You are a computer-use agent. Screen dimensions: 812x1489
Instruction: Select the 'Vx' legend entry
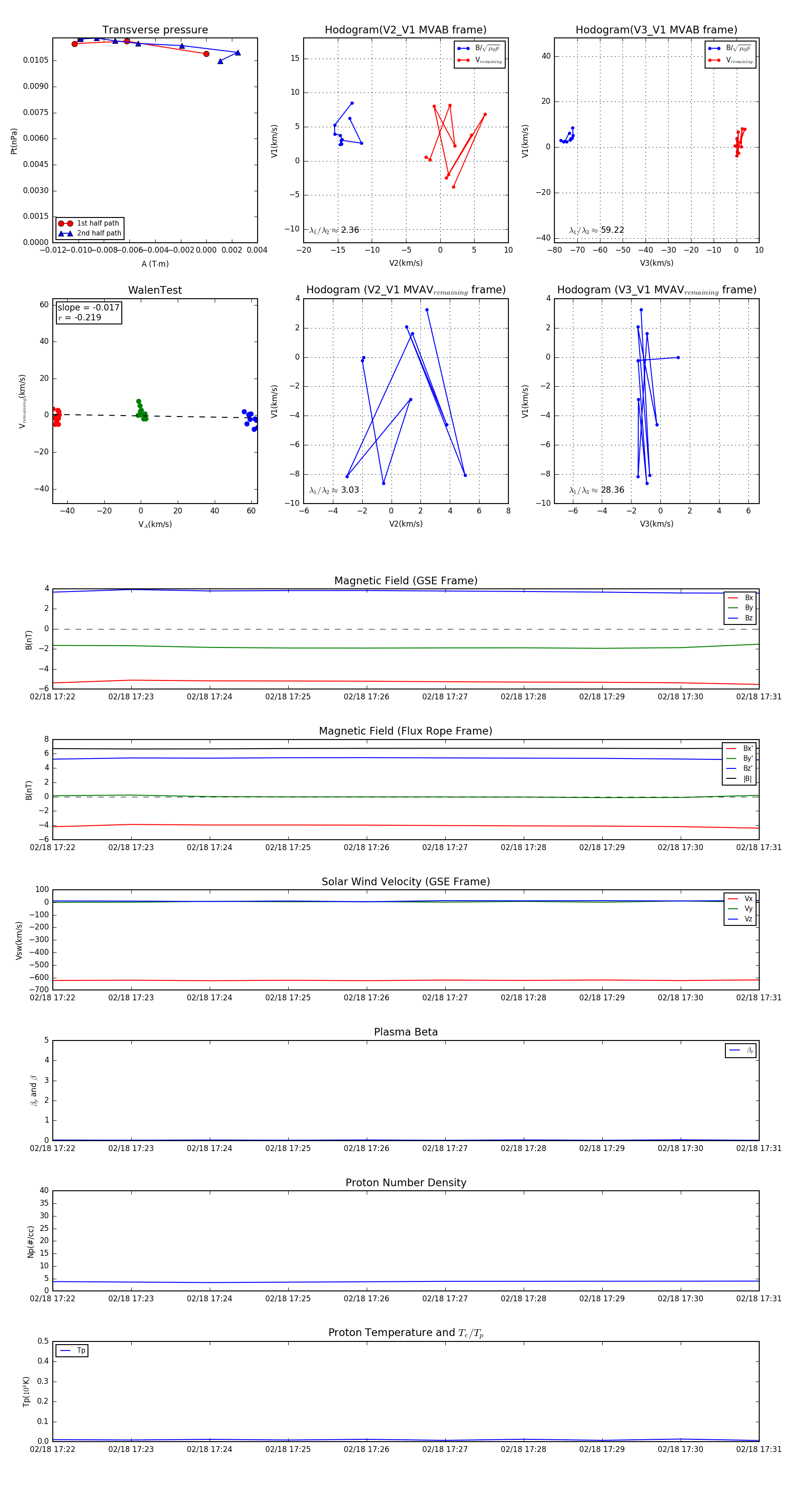[740, 898]
